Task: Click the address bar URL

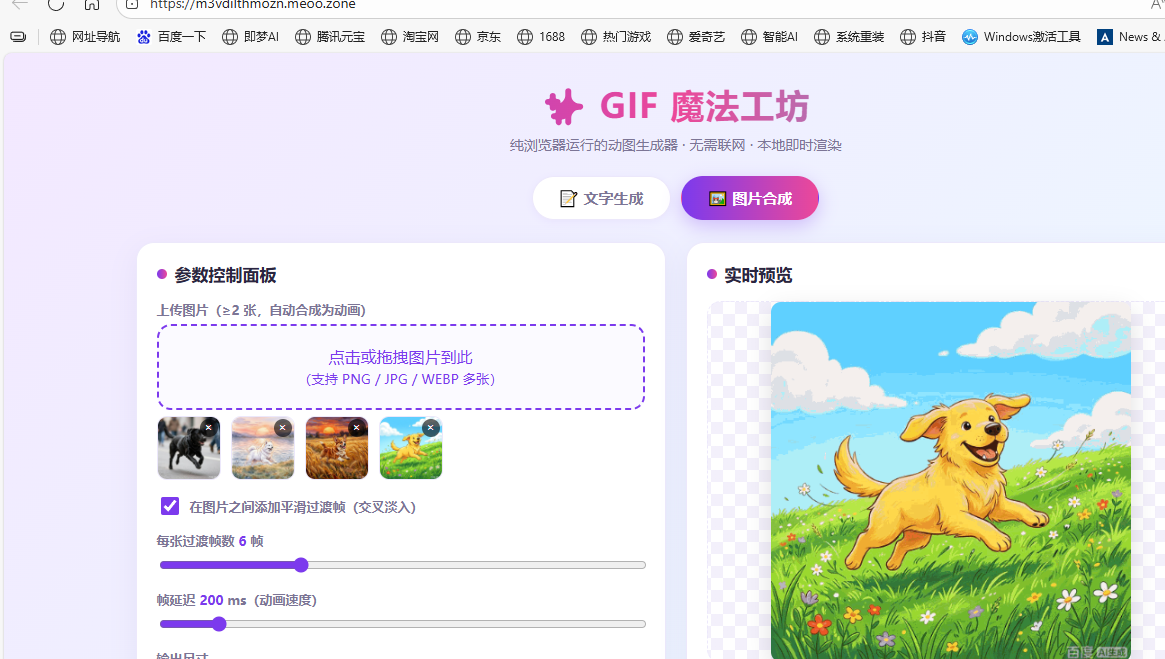Action: click(253, 4)
